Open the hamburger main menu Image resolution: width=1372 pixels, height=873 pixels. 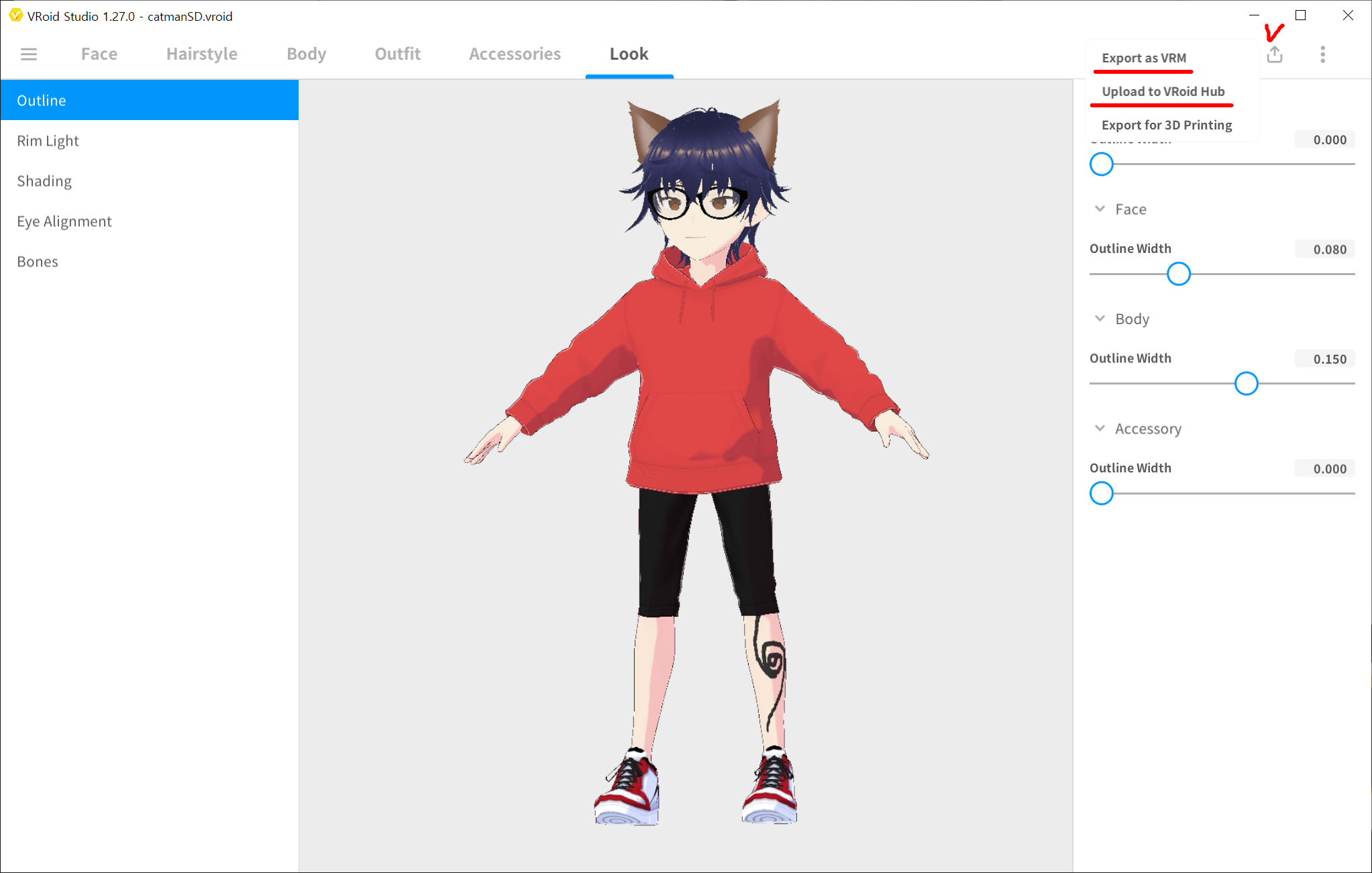click(29, 54)
